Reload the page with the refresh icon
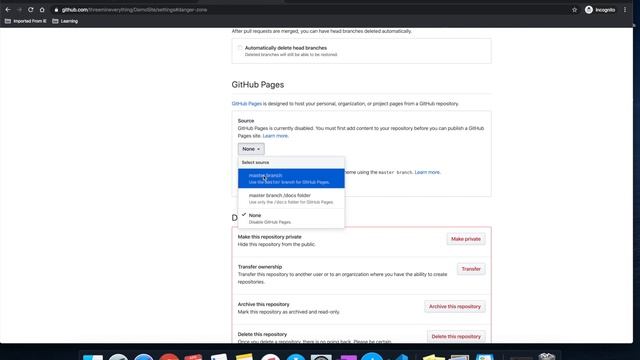 pos(31,10)
